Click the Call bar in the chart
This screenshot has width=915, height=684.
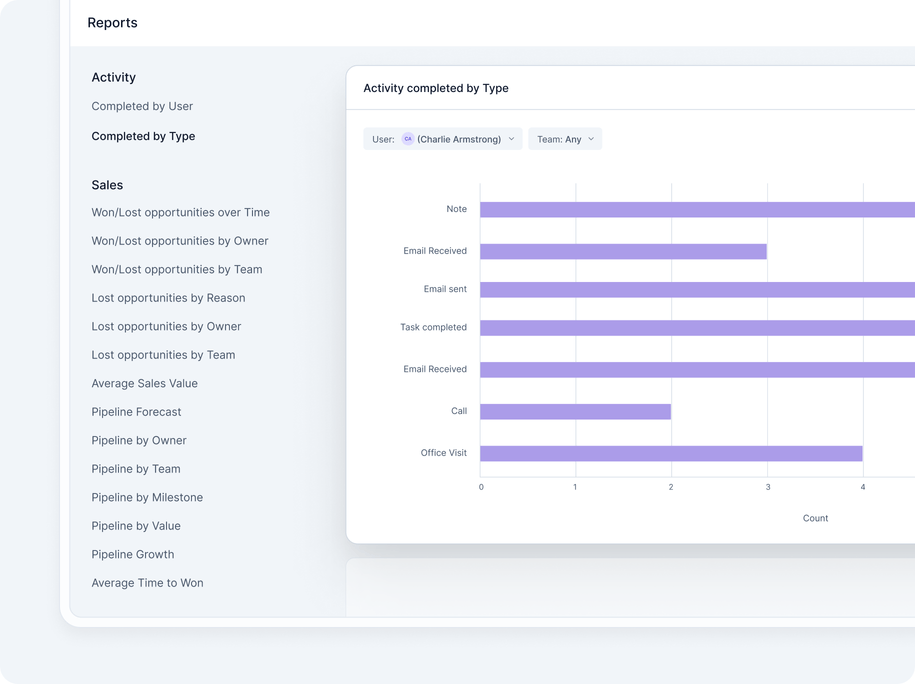click(575, 411)
